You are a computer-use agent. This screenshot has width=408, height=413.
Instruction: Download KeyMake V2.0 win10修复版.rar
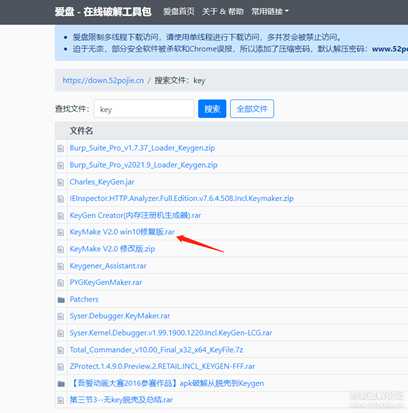(x=122, y=232)
